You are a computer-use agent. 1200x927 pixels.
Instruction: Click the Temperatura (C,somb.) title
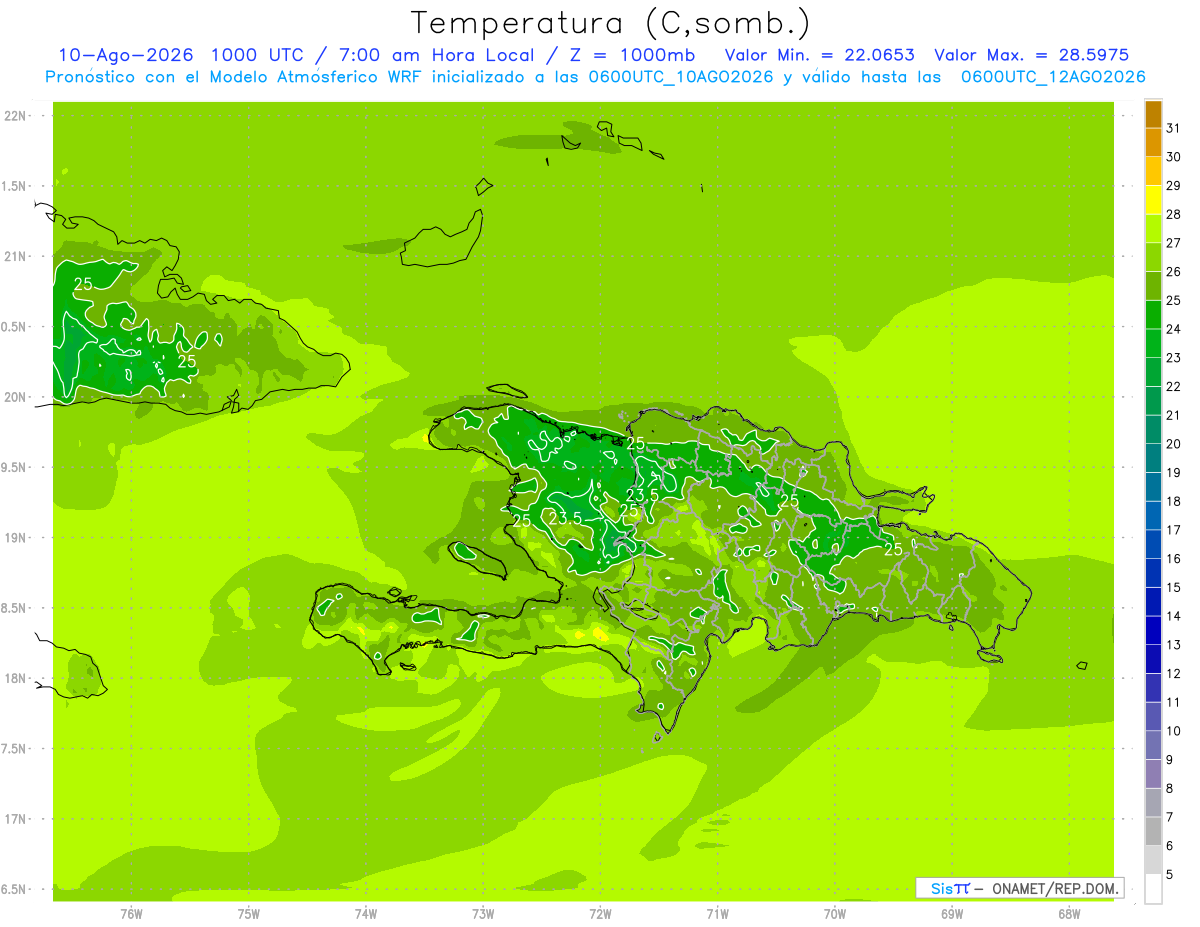[610, 23]
